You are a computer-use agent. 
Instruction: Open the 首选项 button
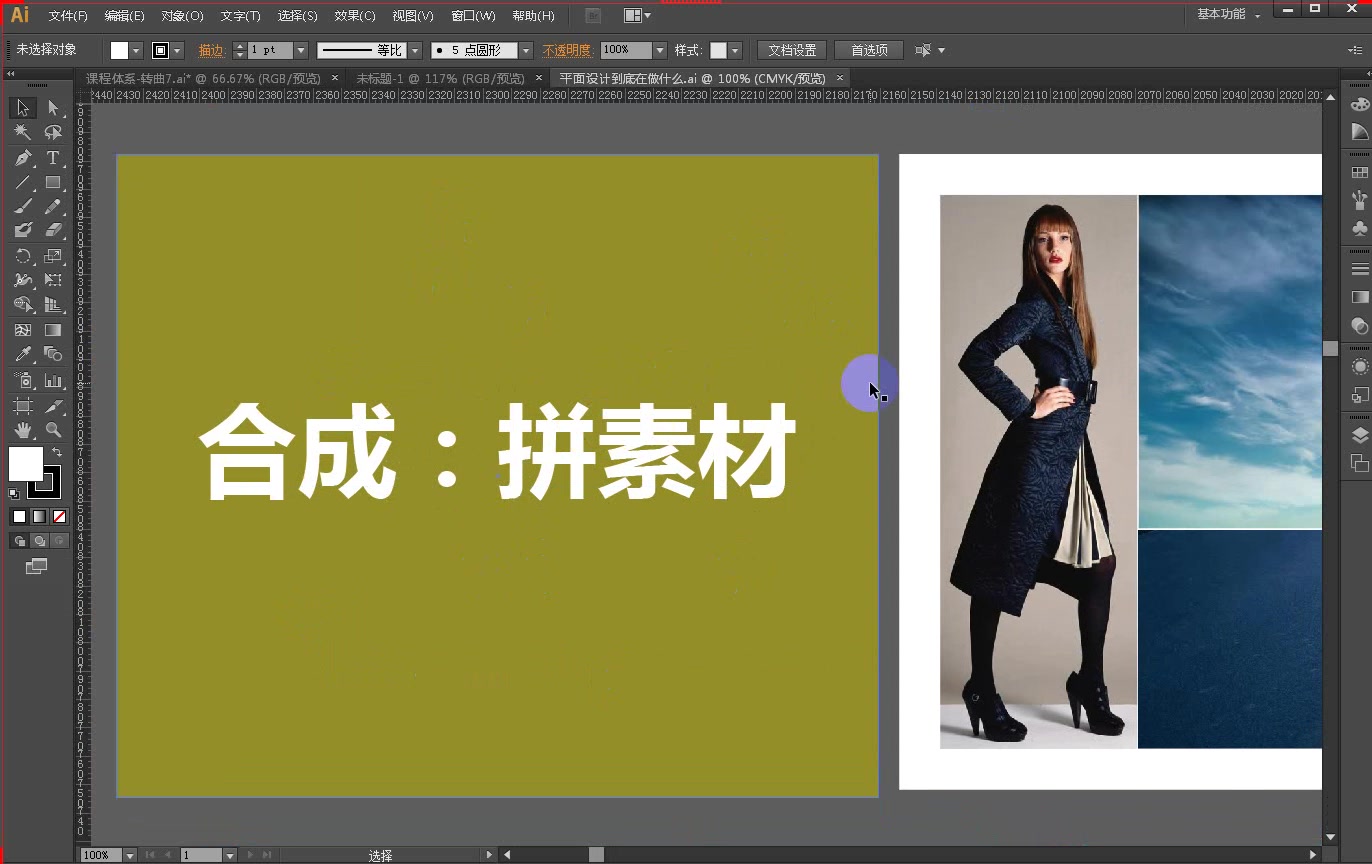coord(868,49)
